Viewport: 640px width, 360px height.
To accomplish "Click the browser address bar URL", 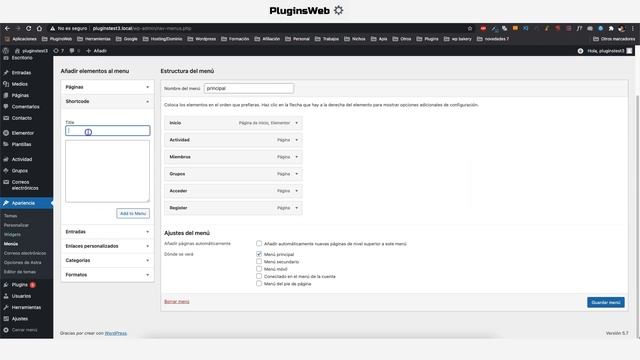I will pyautogui.click(x=142, y=29).
